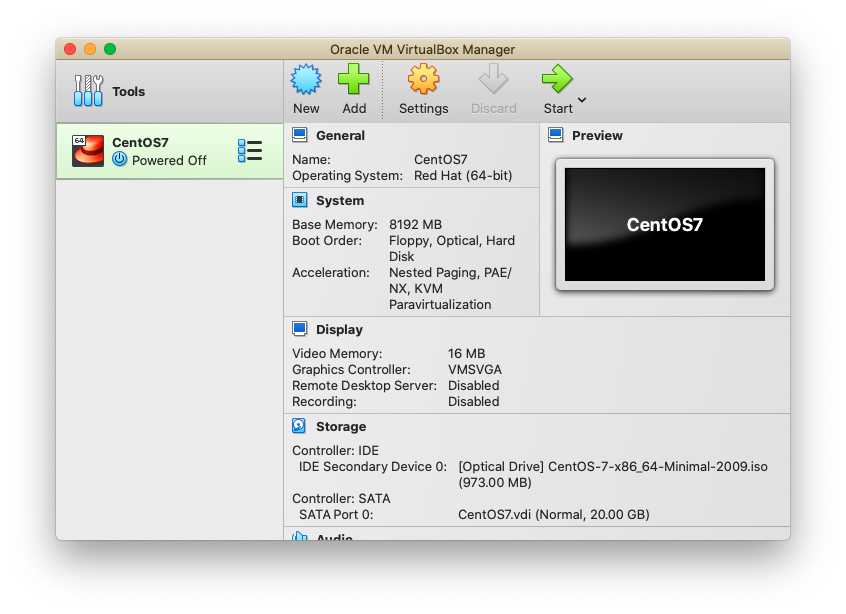Collapse the Preview section header
846x614 pixels.
click(x=597, y=136)
